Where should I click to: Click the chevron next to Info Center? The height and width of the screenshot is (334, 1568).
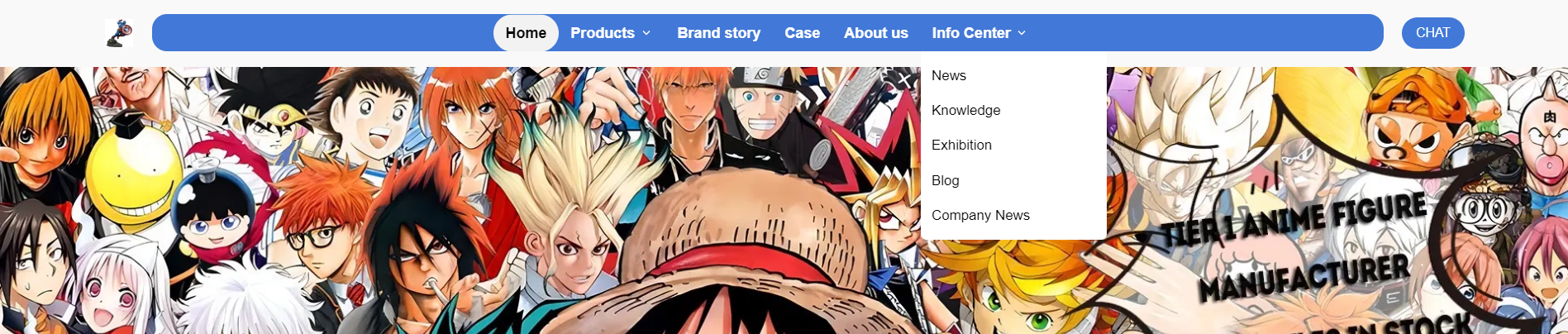(1022, 33)
